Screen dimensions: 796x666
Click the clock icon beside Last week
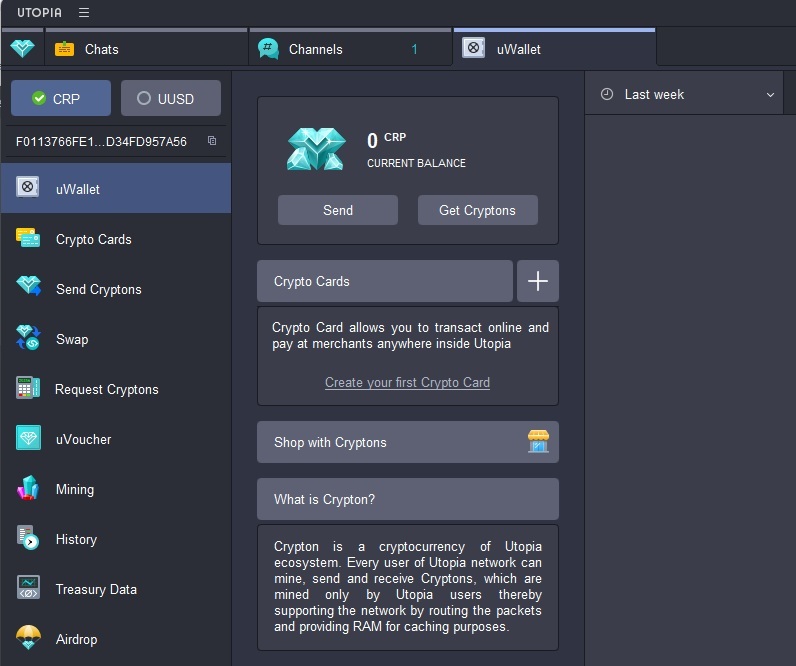[607, 94]
